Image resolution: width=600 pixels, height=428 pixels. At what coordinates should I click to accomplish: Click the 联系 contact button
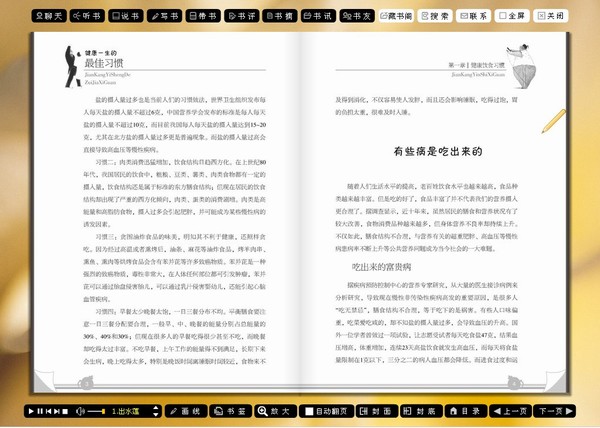point(474,16)
